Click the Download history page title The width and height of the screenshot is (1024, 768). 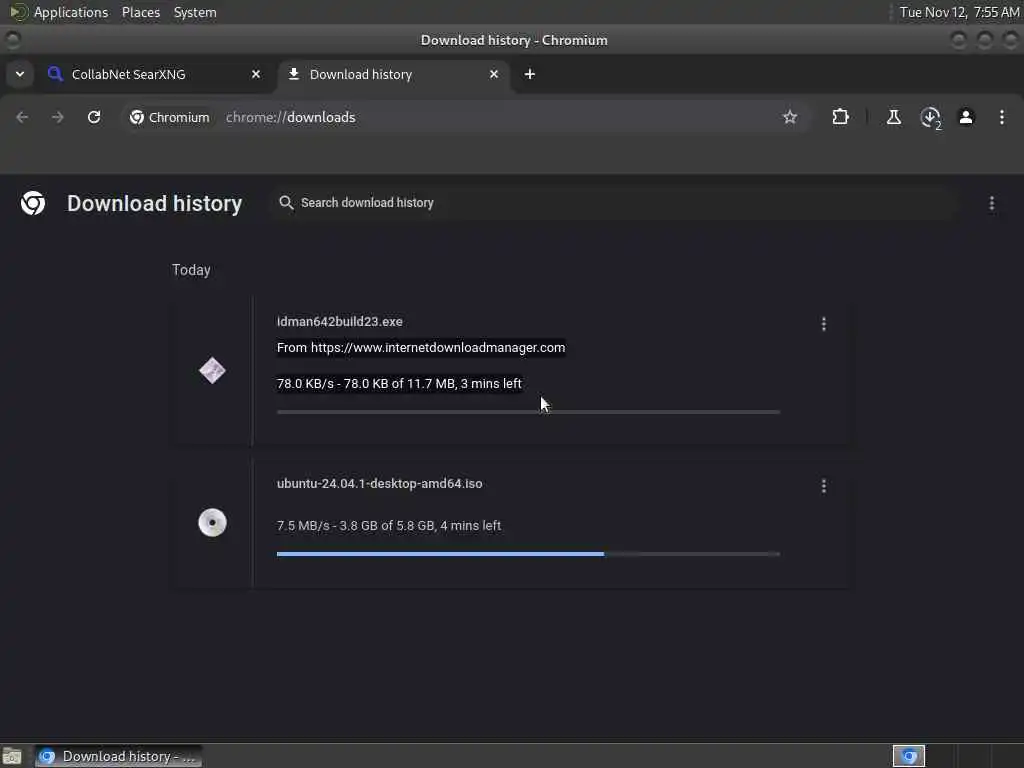155,204
